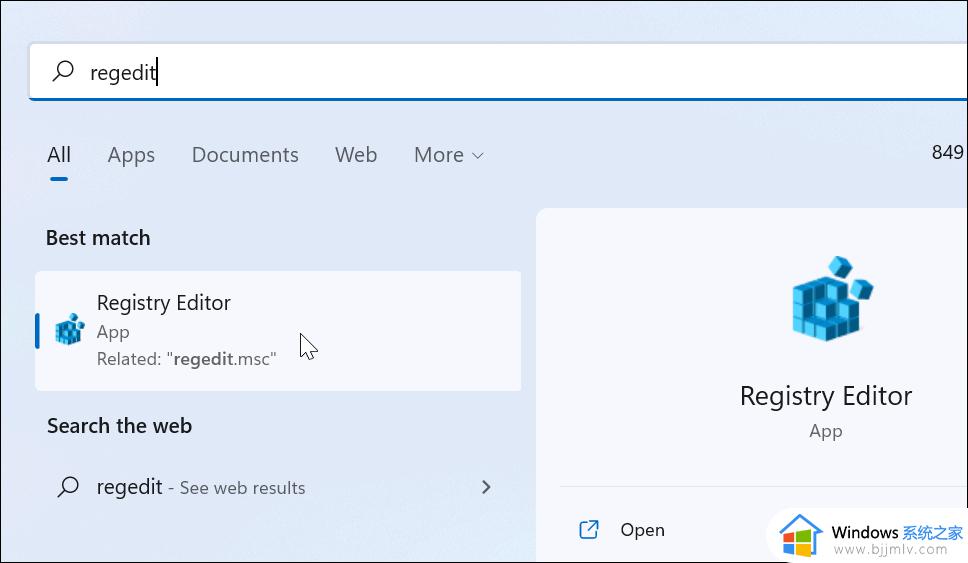Switch to the Web tab
Screen dimensions: 968x563
click(x=356, y=155)
